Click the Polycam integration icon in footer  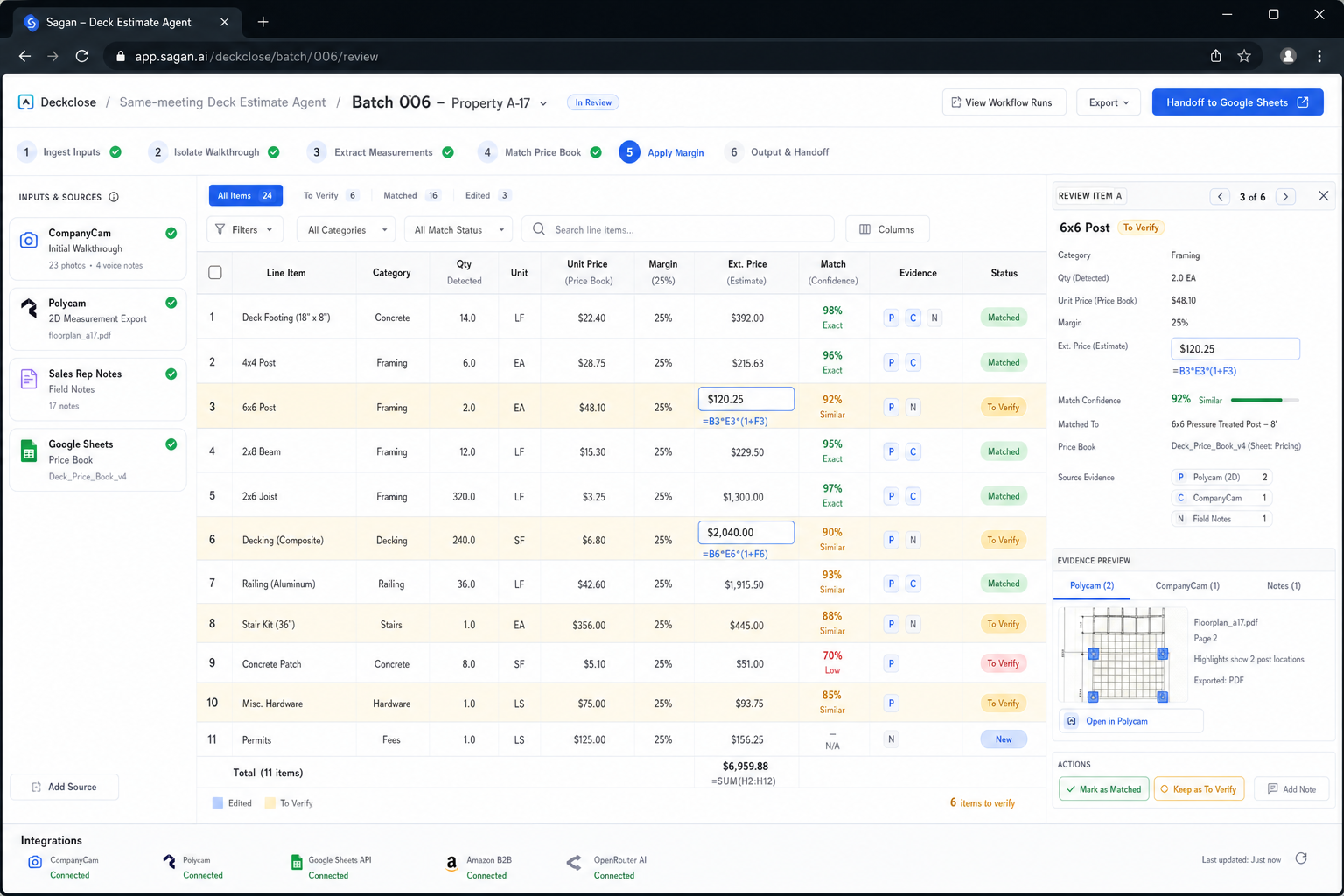(169, 862)
